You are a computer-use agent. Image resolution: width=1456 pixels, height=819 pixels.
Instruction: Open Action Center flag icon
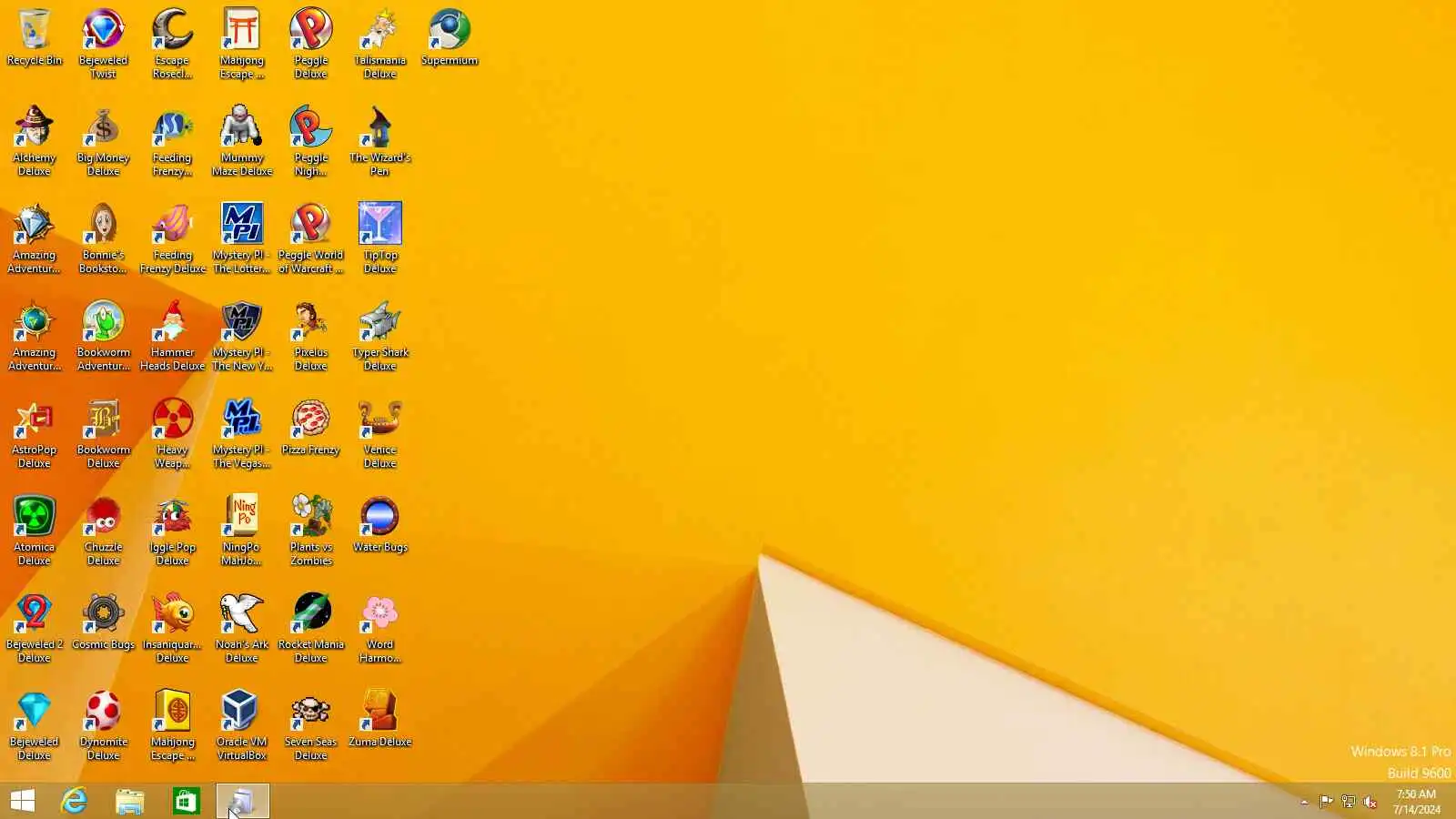1326,802
